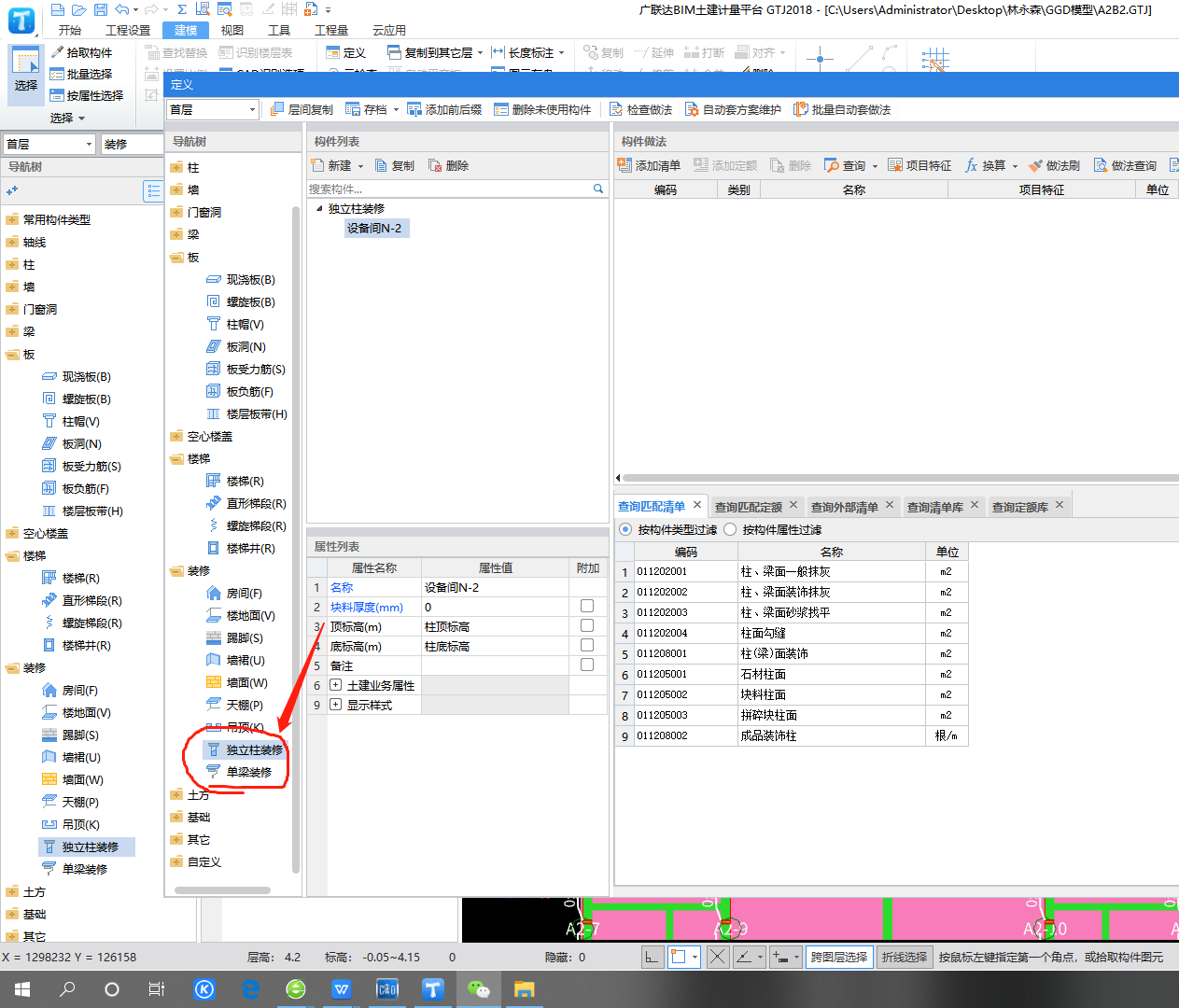
Task: Select bill row 011202001 柱、梁面一般抹灰
Action: [x=792, y=571]
